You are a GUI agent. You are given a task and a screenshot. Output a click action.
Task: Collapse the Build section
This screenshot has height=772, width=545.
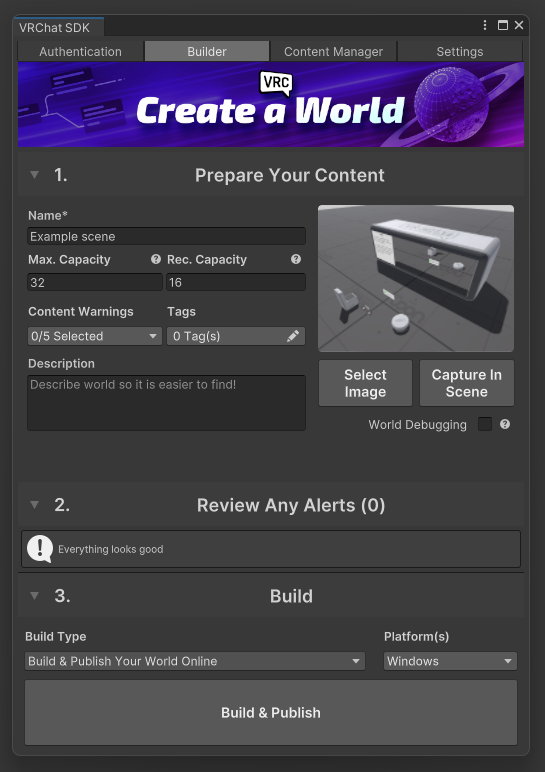click(x=34, y=596)
